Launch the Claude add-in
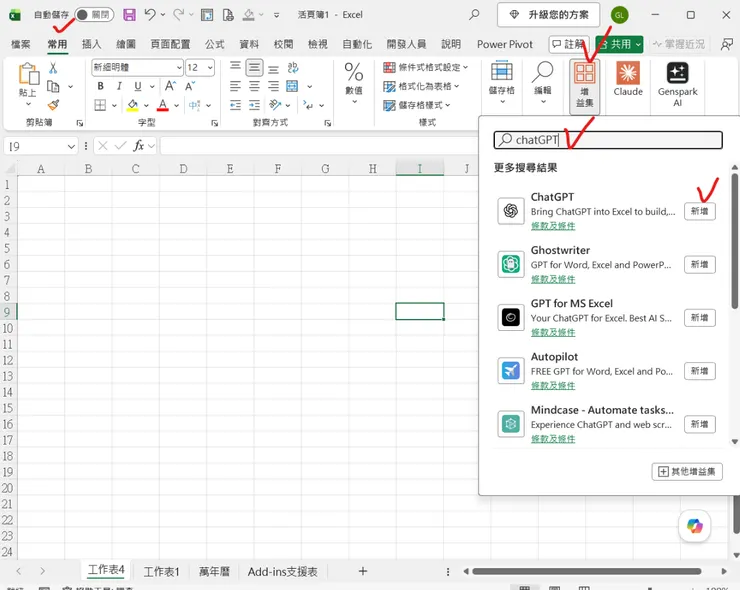 [x=628, y=79]
